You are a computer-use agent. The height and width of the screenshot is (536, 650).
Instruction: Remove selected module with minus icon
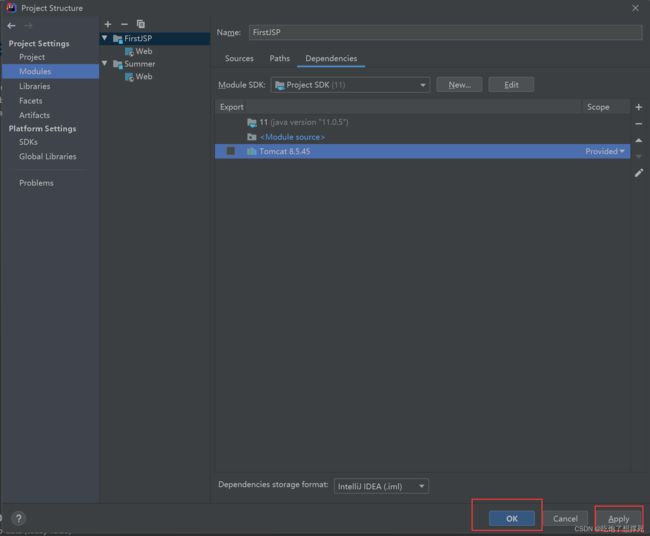pos(124,24)
